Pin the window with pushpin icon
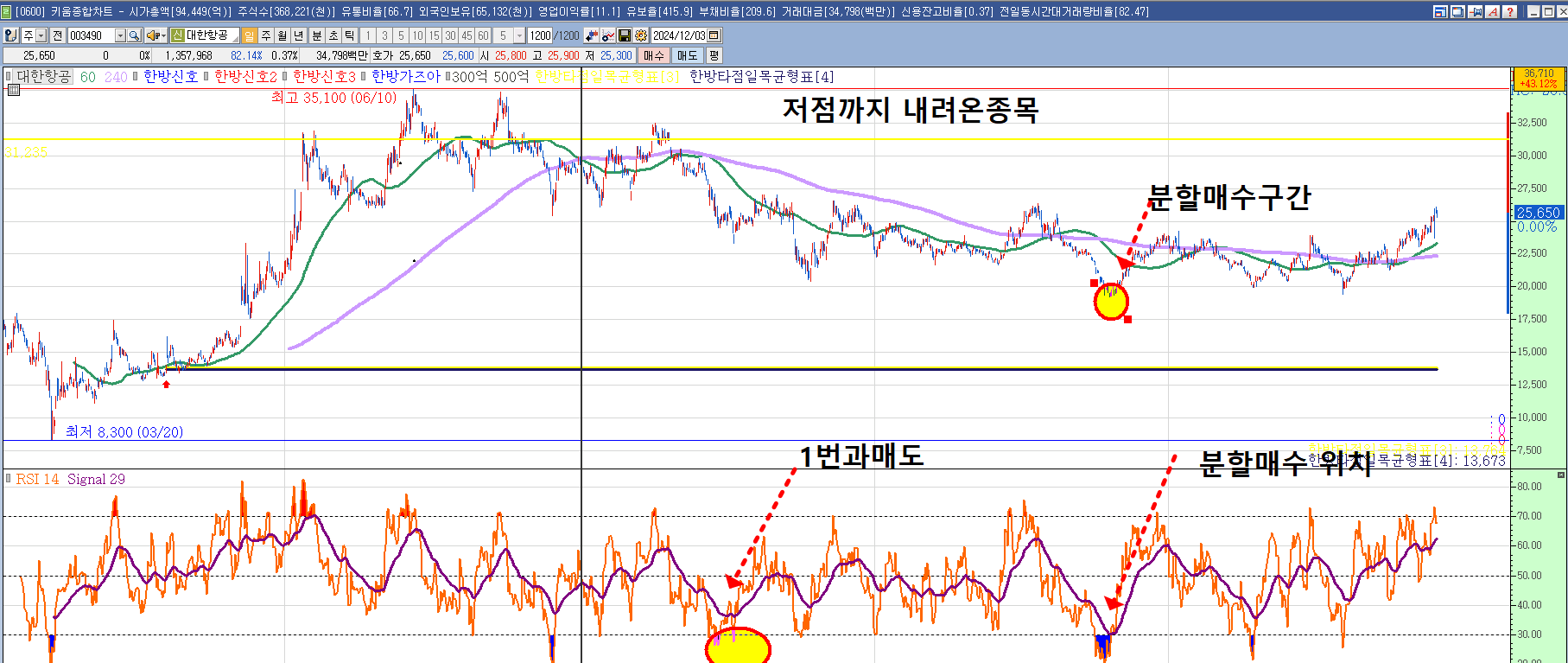Viewport: 1568px width, 663px height. pyautogui.click(x=1475, y=11)
